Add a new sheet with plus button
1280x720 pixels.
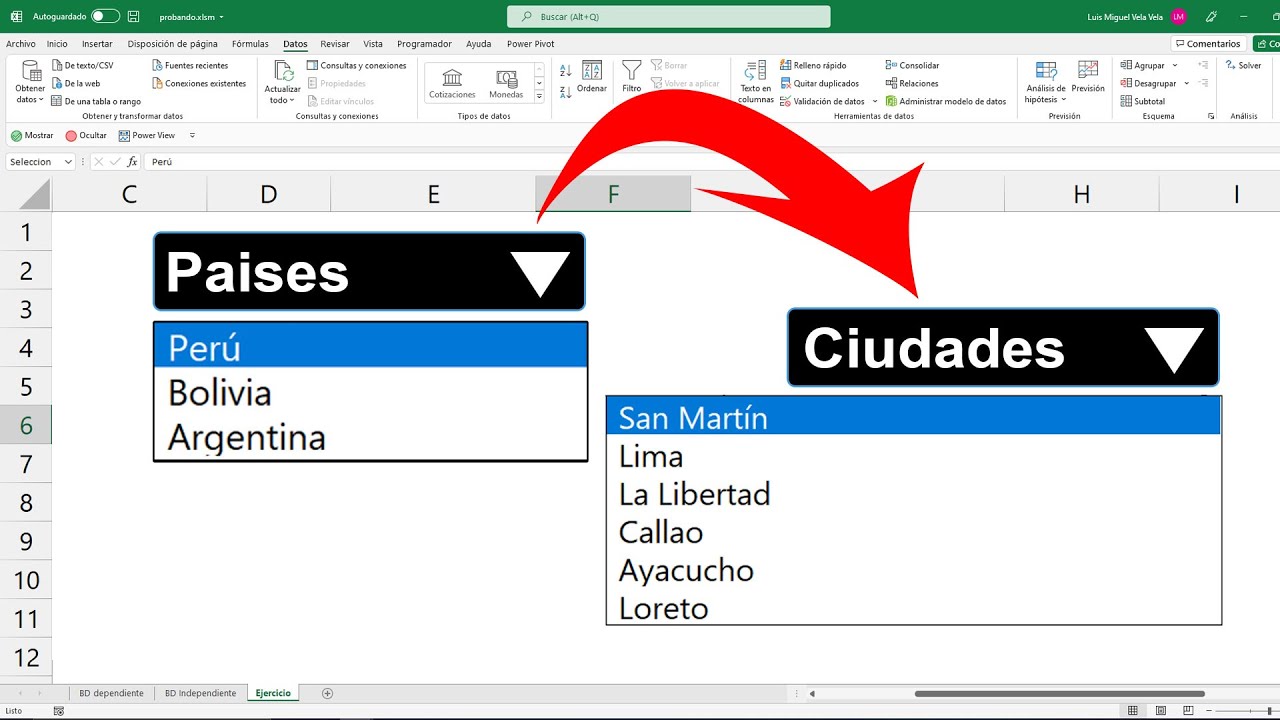327,693
